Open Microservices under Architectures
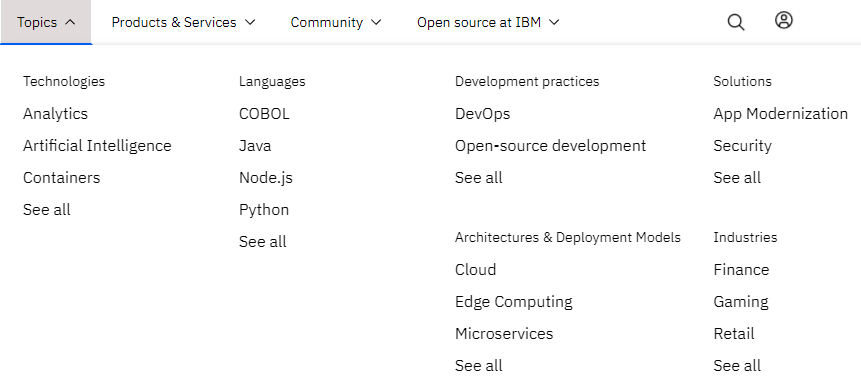Image resolution: width=861 pixels, height=385 pixels. (x=504, y=333)
